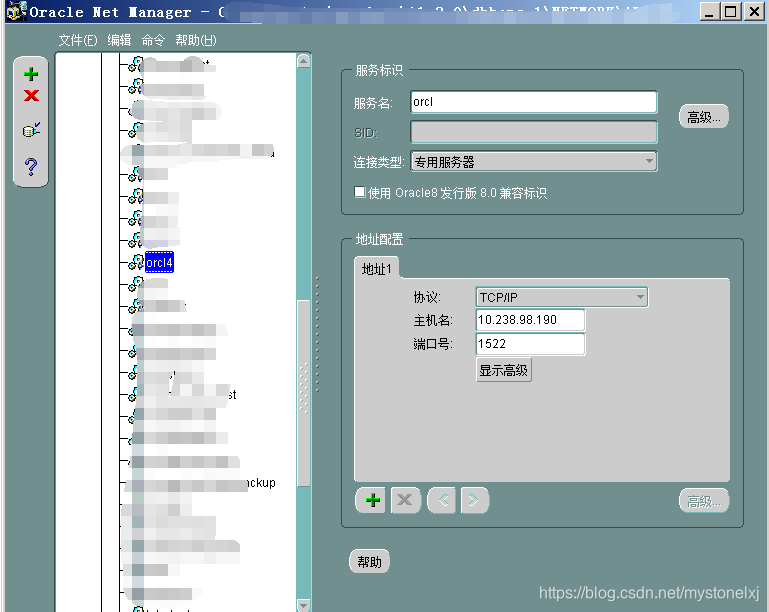This screenshot has width=769, height=612.
Task: Open the blue question mark help icon
Action: (31, 167)
